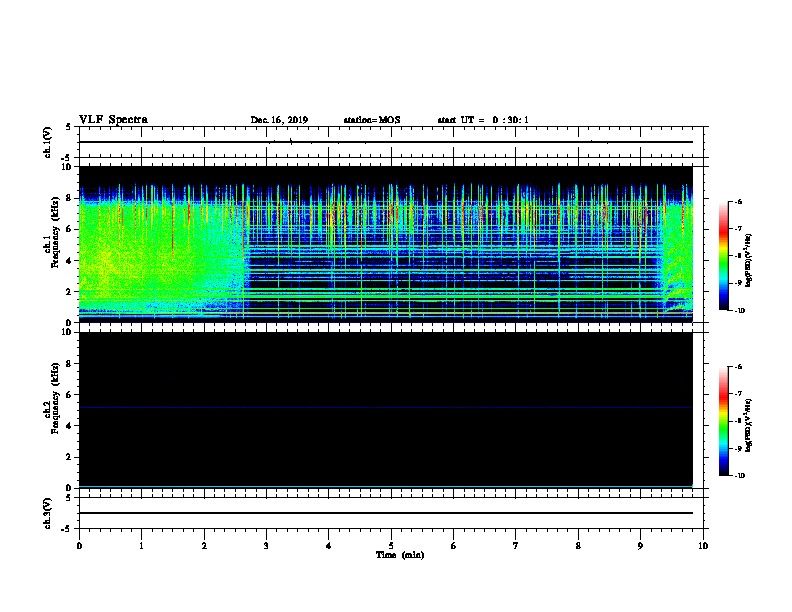Viewport: 792px width, 612px height.
Task: Select the date text 'Dec. 16, 2019'
Action: (279, 120)
